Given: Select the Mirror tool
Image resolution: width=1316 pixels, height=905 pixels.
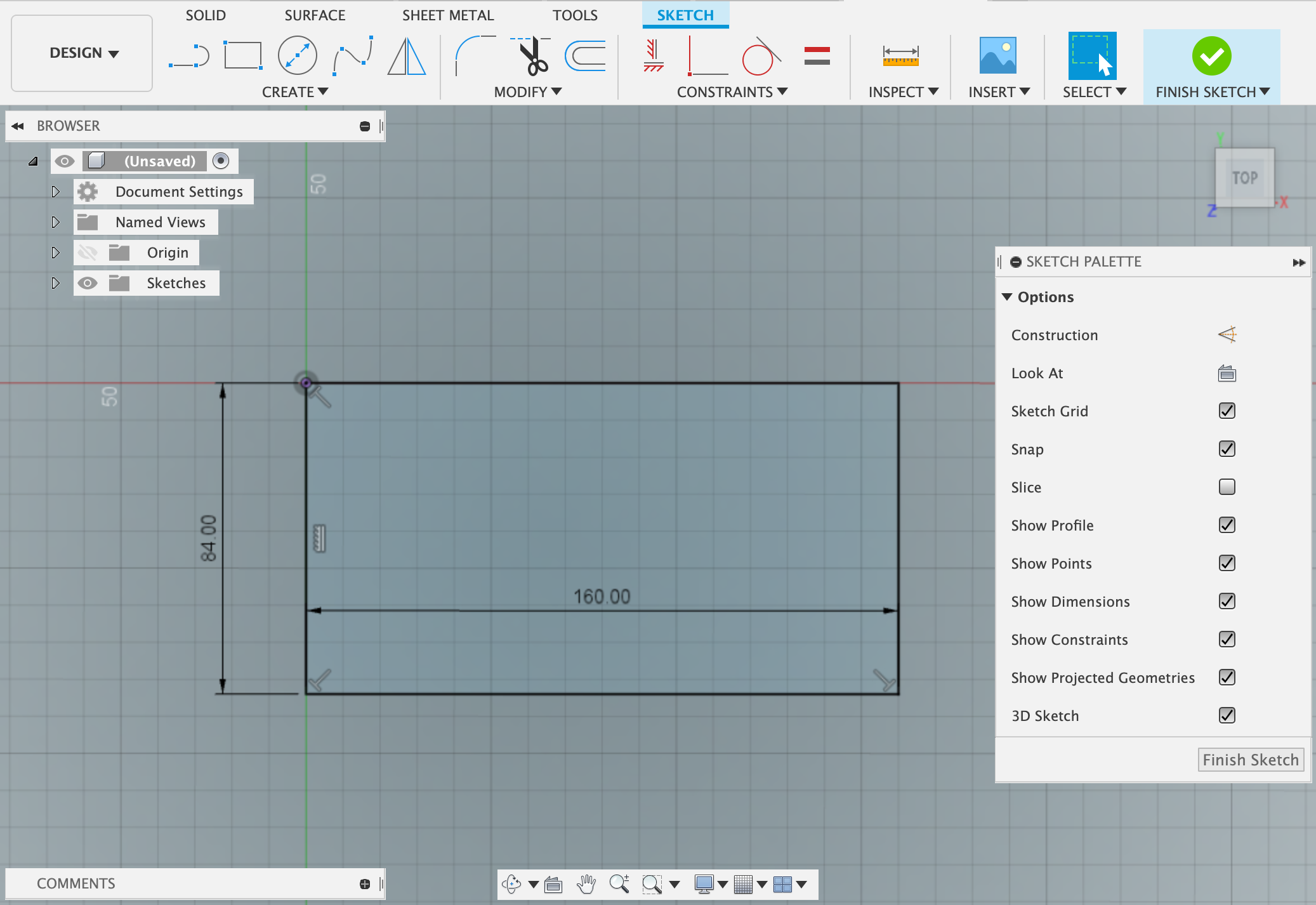Looking at the screenshot, I should (x=406, y=56).
